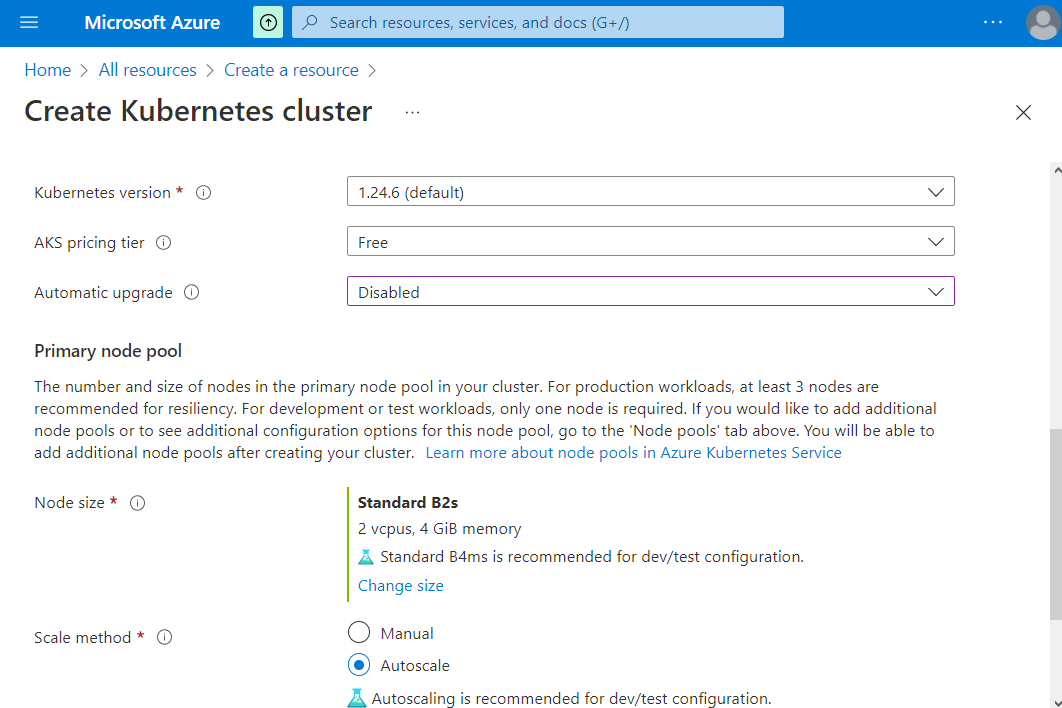Open the user account avatar
The width and height of the screenshot is (1062, 708).
click(1043, 23)
